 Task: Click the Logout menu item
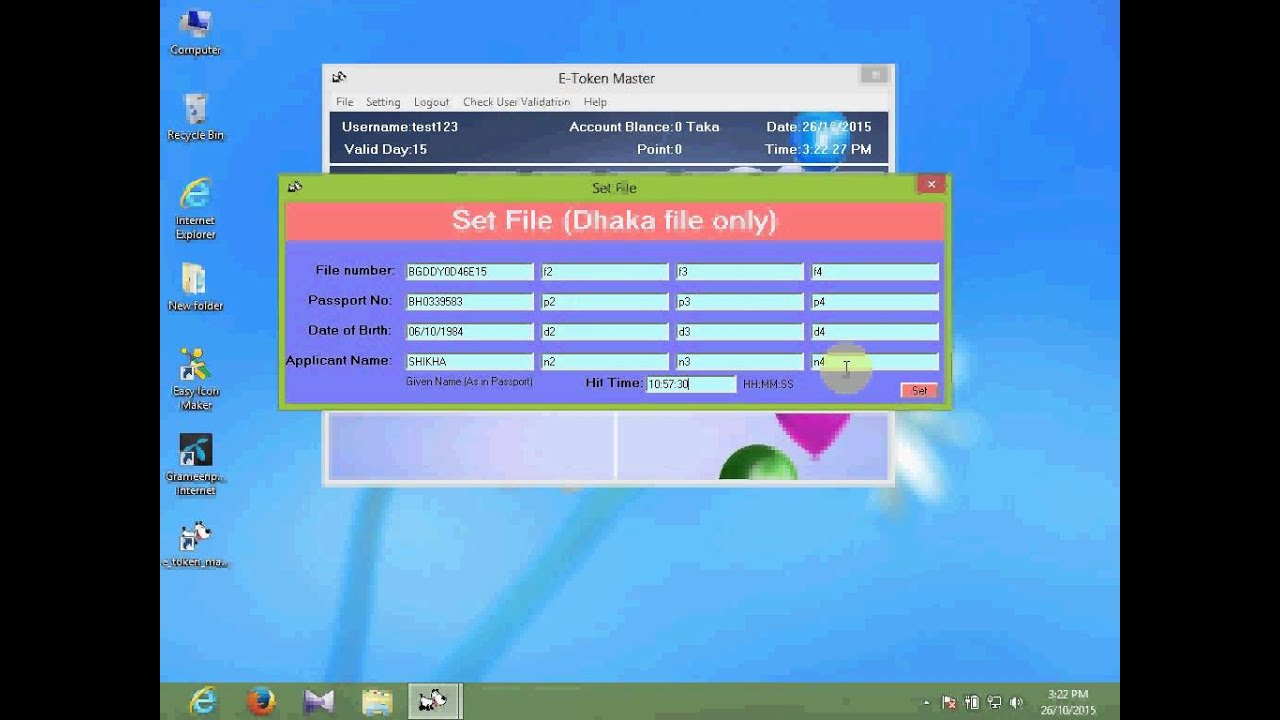(431, 102)
